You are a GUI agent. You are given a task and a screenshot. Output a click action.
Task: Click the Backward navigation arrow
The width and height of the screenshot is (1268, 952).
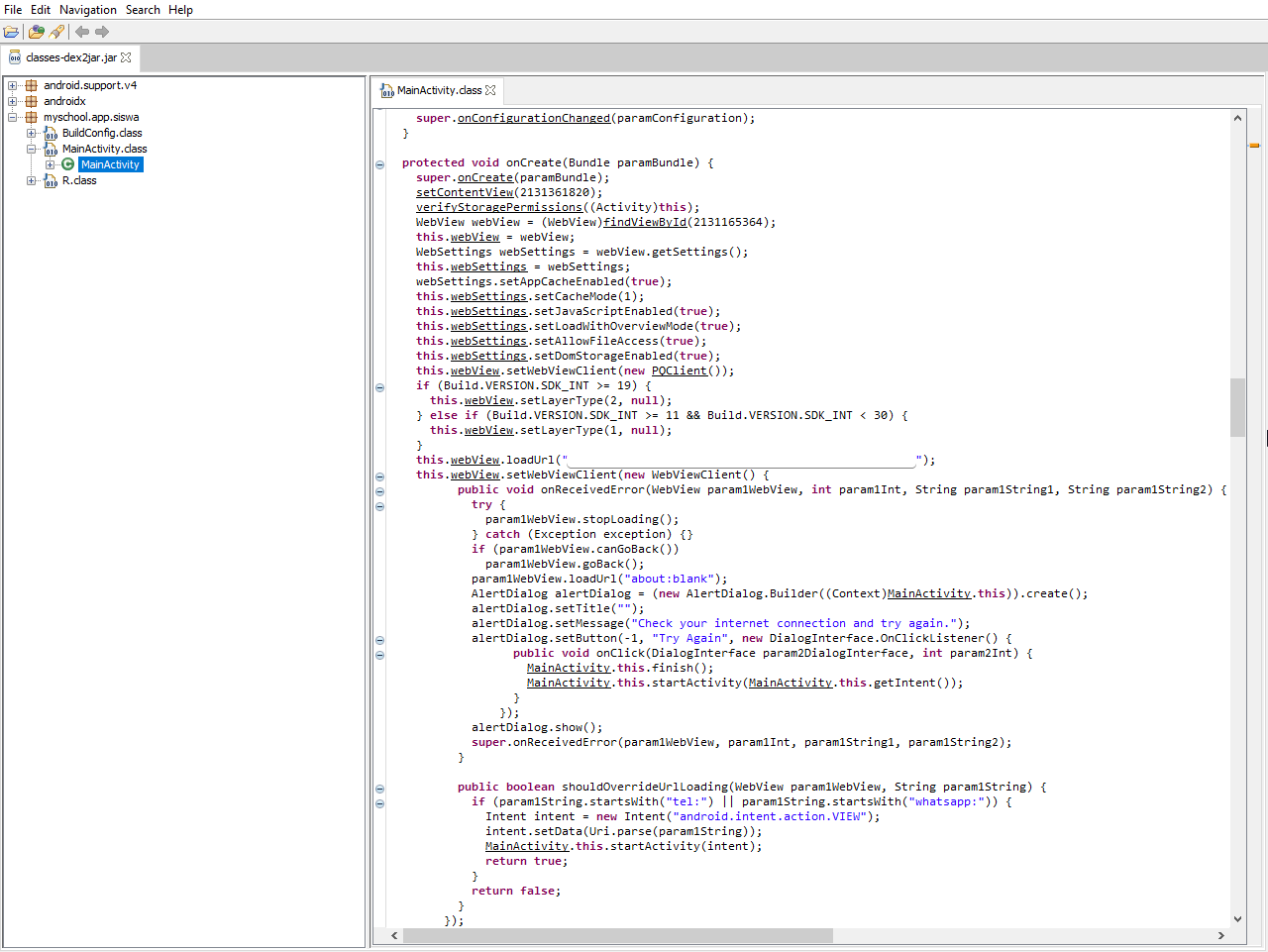click(82, 32)
